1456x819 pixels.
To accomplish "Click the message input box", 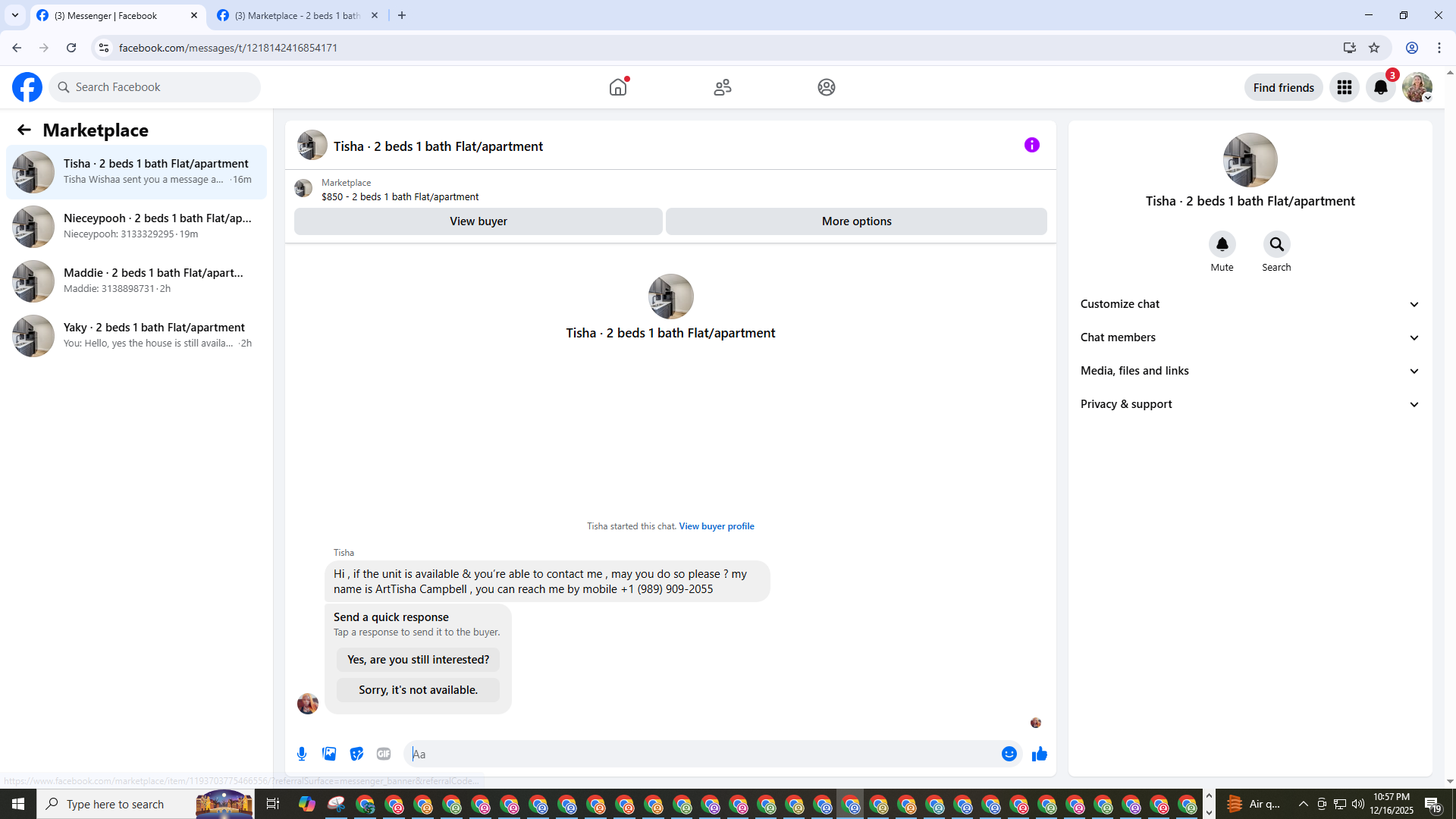I will pyautogui.click(x=701, y=754).
